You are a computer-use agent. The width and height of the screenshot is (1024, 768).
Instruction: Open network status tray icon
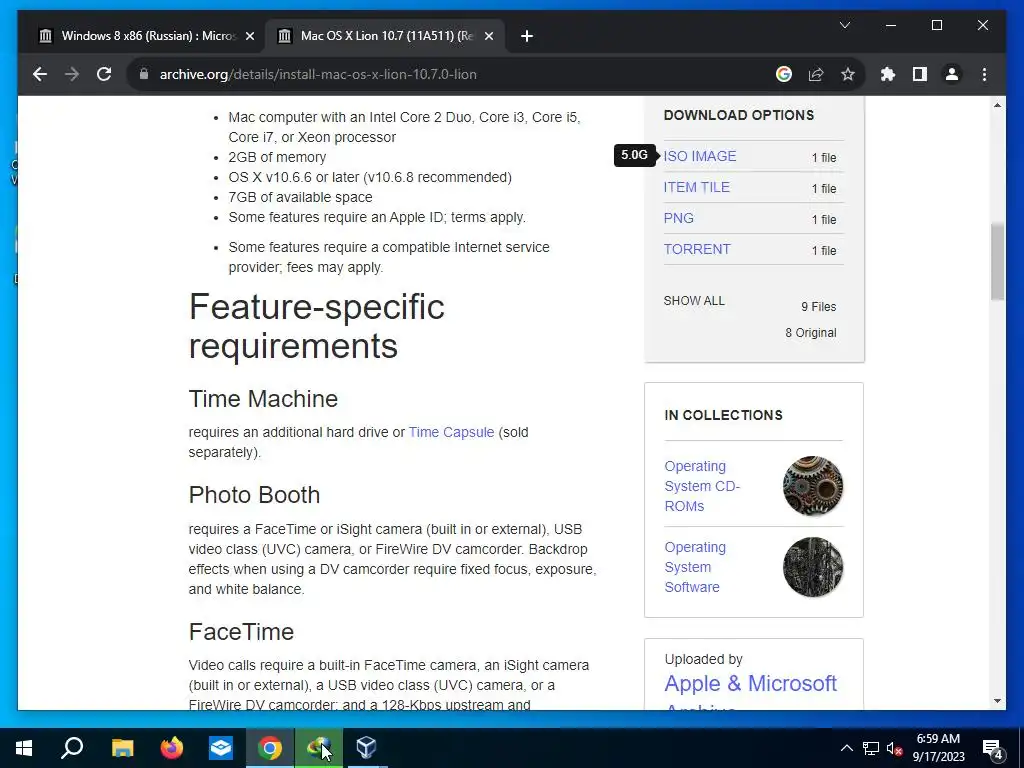pos(871,748)
